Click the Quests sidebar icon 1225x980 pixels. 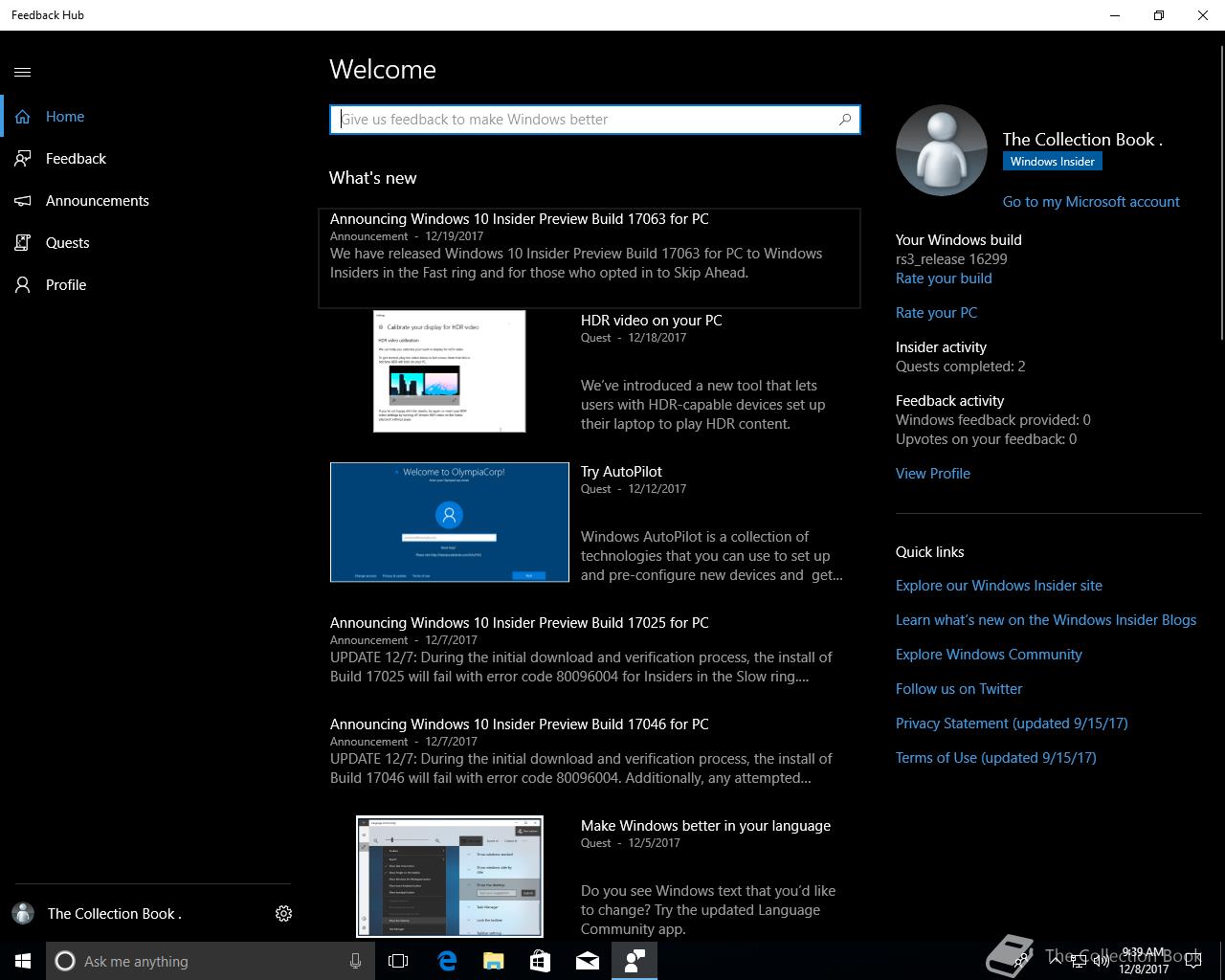[23, 243]
